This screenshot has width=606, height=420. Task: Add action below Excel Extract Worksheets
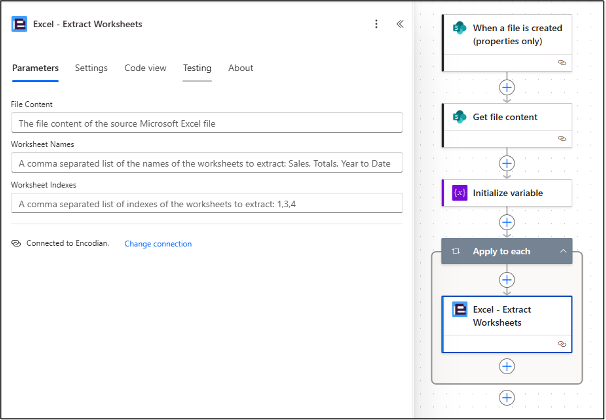[x=506, y=367]
